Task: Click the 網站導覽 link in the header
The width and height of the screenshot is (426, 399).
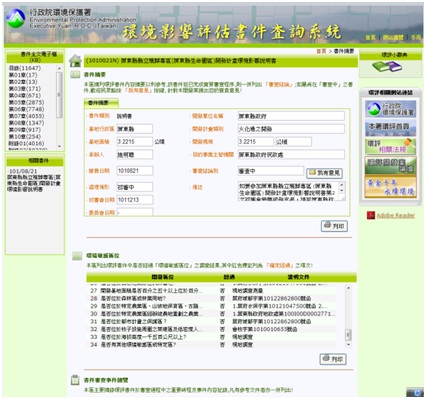Action: (393, 38)
